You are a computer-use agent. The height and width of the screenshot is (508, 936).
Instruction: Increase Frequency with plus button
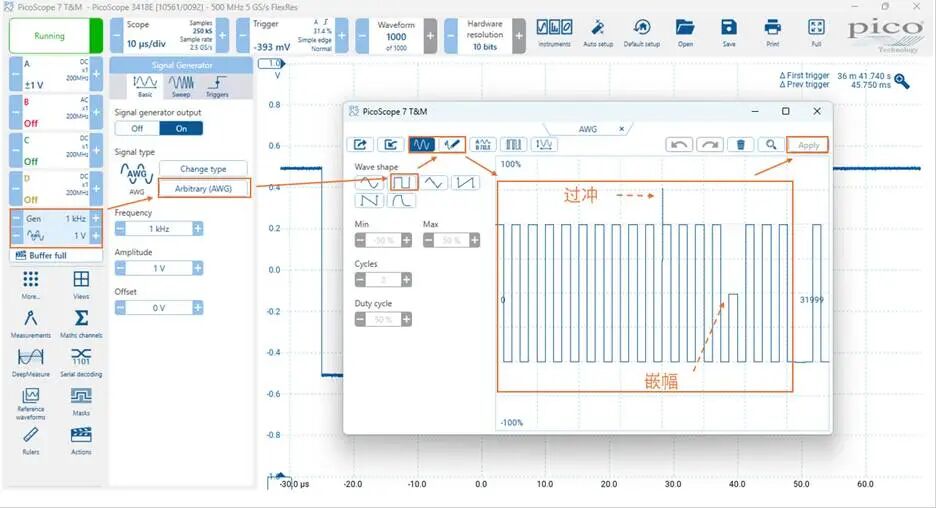point(198,229)
